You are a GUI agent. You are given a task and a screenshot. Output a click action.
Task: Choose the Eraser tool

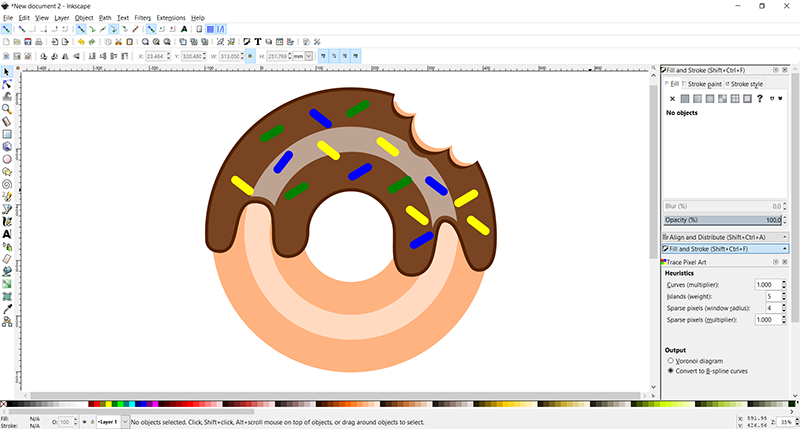7,259
